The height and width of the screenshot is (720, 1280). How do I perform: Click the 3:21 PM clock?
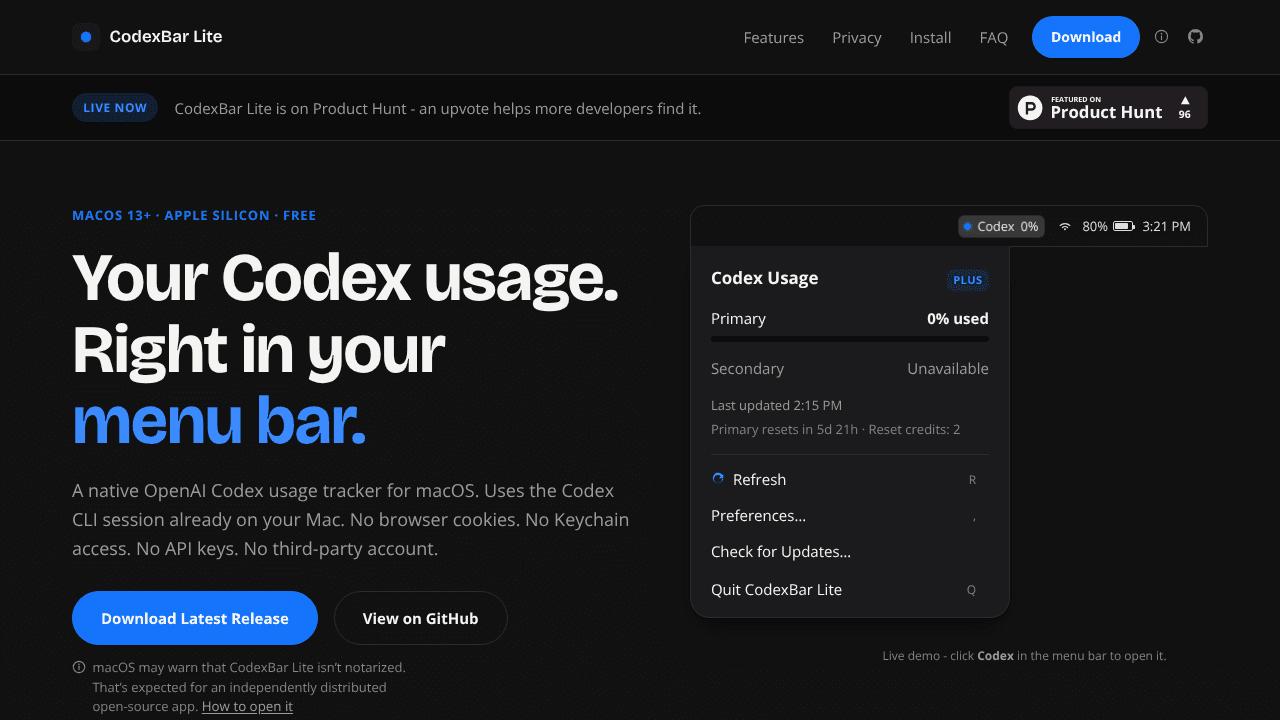[x=1166, y=227]
